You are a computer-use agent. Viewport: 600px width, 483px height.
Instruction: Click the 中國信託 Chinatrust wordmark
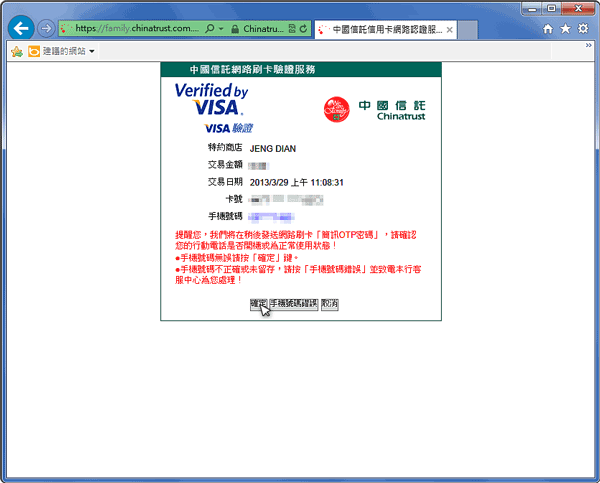pos(392,111)
